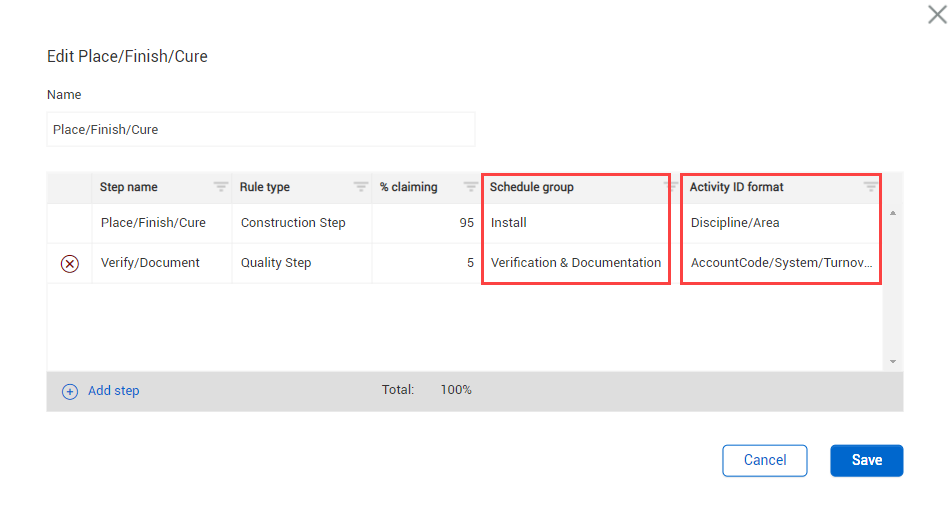
Task: Select the Construction Step rule type cell
Action: [301, 223]
